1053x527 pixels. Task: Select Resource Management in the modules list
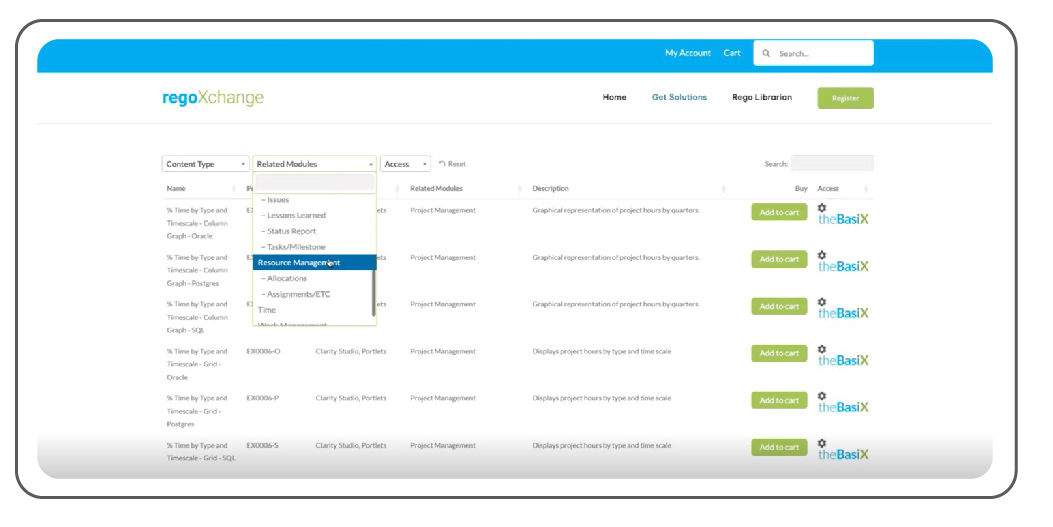(314, 262)
